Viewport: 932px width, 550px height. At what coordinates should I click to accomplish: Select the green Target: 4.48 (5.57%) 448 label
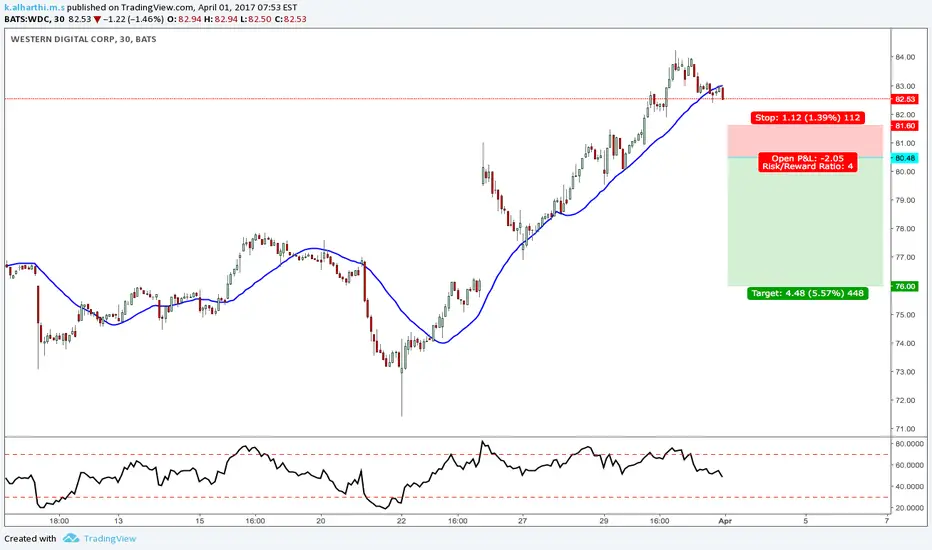point(808,293)
